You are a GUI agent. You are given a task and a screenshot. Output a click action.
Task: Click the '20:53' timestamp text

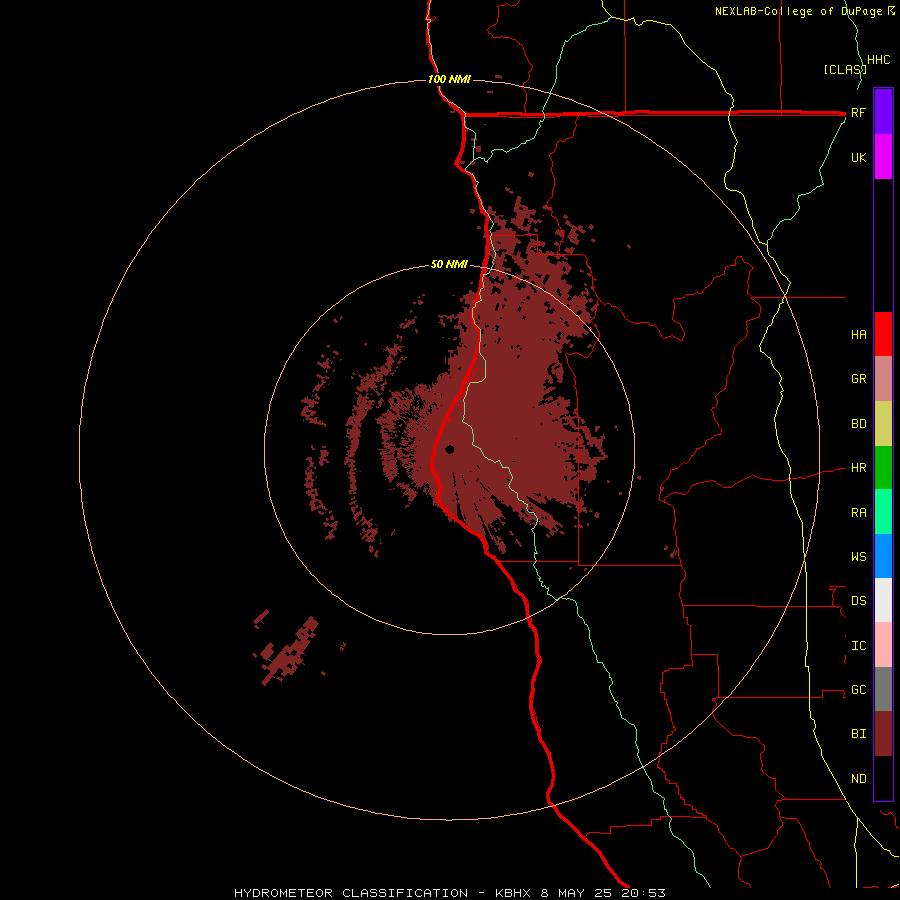(643, 893)
